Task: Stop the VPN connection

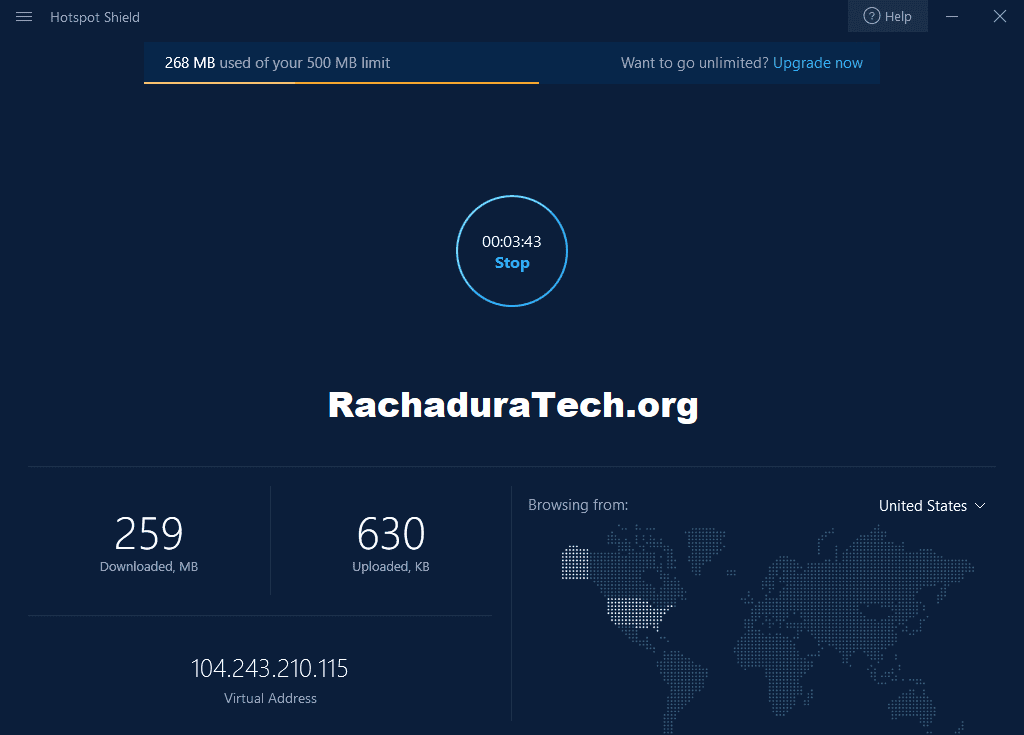Action: (x=512, y=263)
